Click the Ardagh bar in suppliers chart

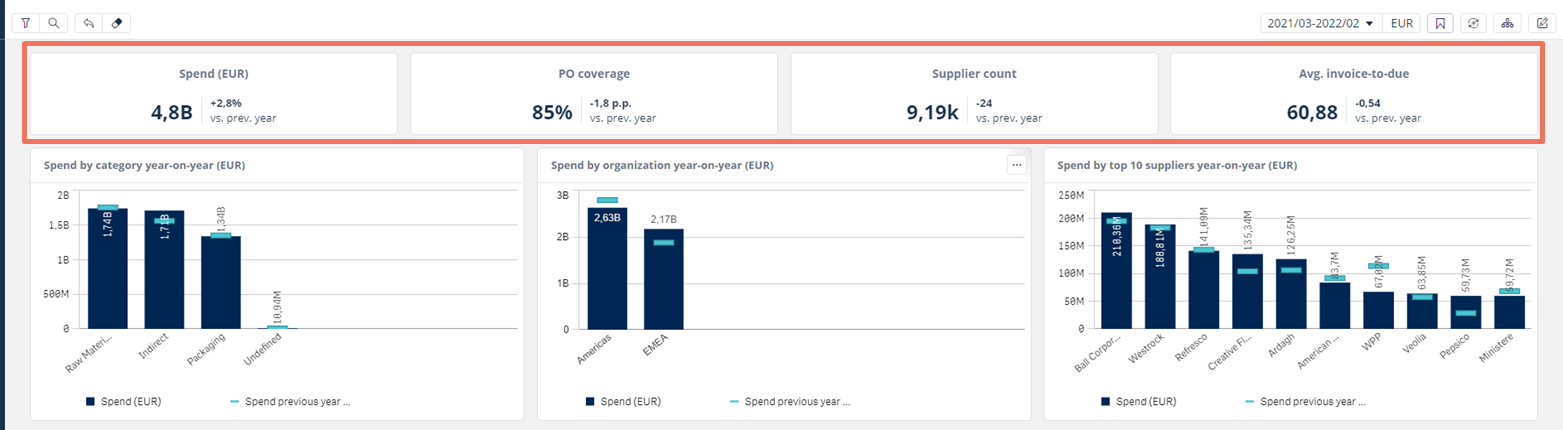pyautogui.click(x=1291, y=294)
